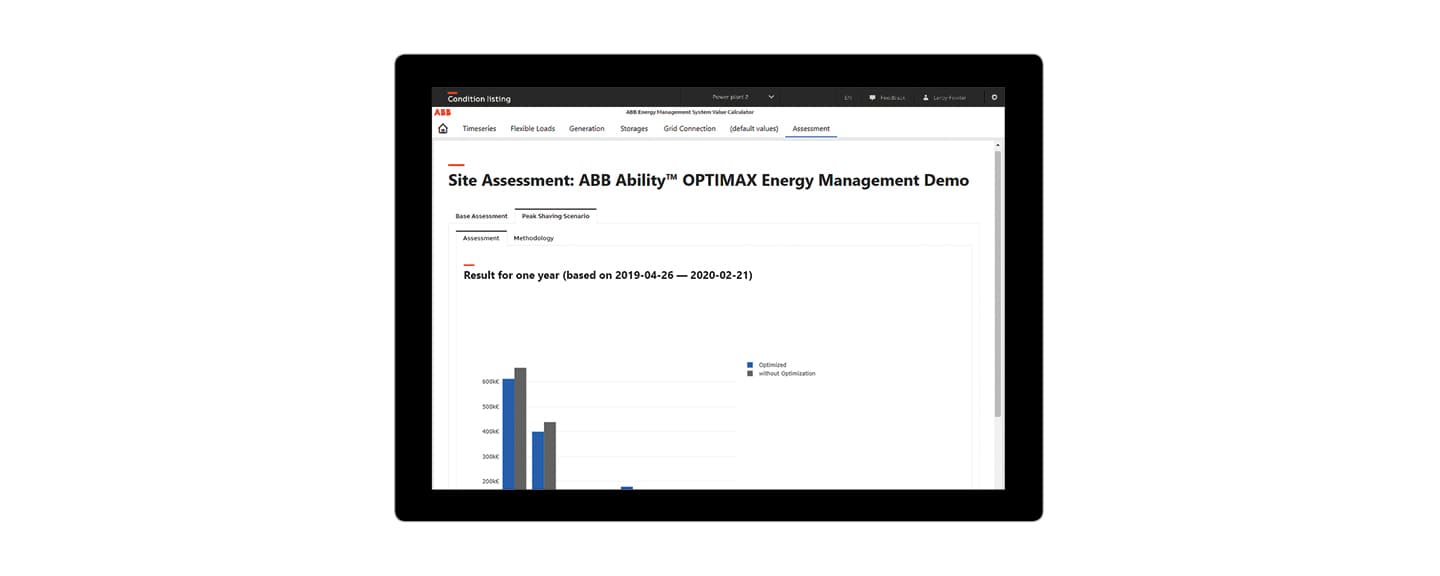Click the ABB logo
1440x576 pixels.
tap(442, 112)
